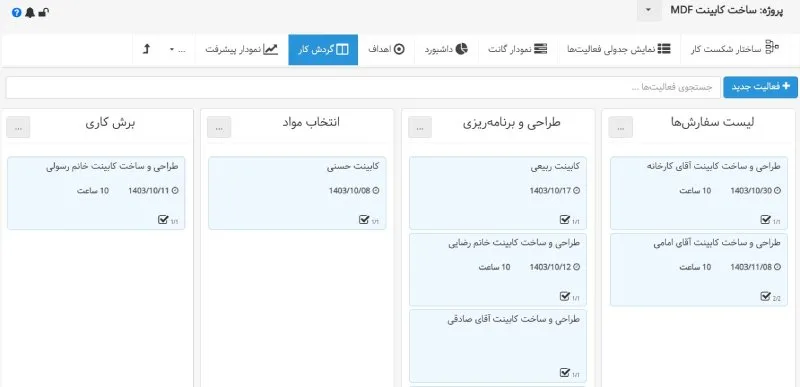Click the help question mark icon
This screenshot has height=387, width=800.
(x=16, y=13)
